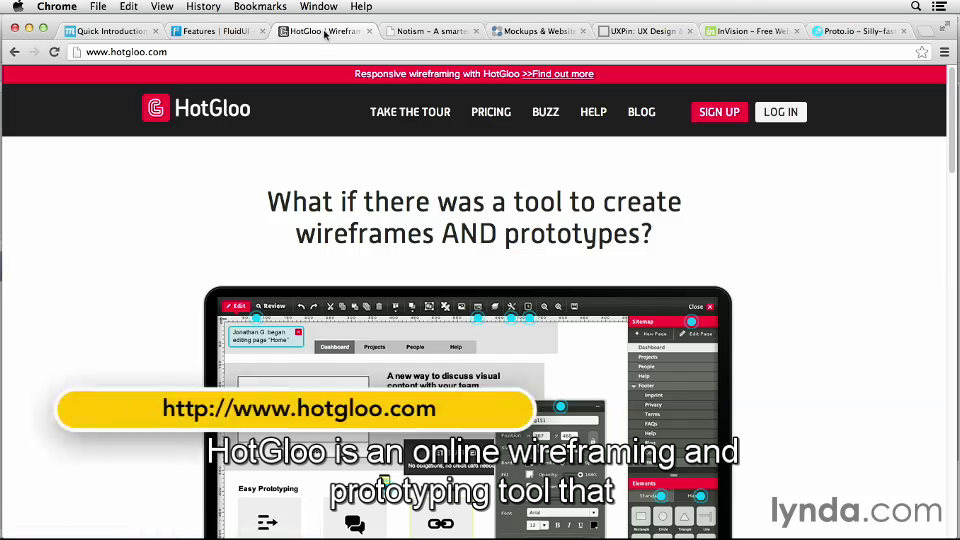This screenshot has height=540, width=960.
Task: Open the Chrome application menu
Action: point(57,6)
